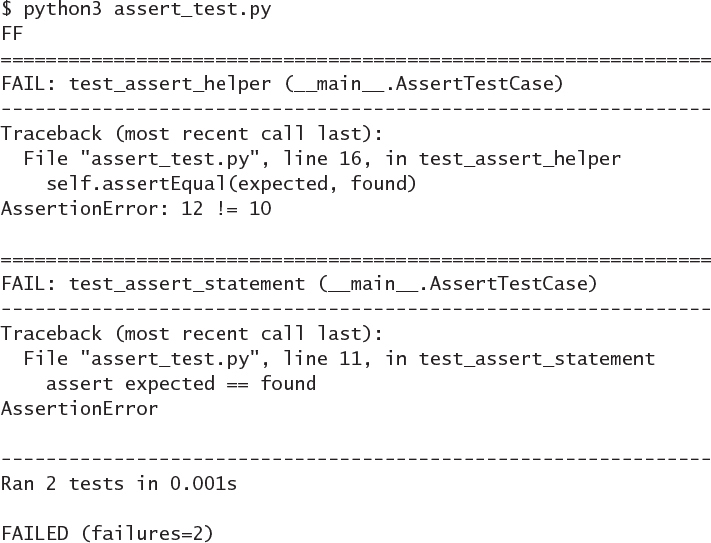Click the assert expected == found line
The image size is (711, 543).
click(x=181, y=384)
